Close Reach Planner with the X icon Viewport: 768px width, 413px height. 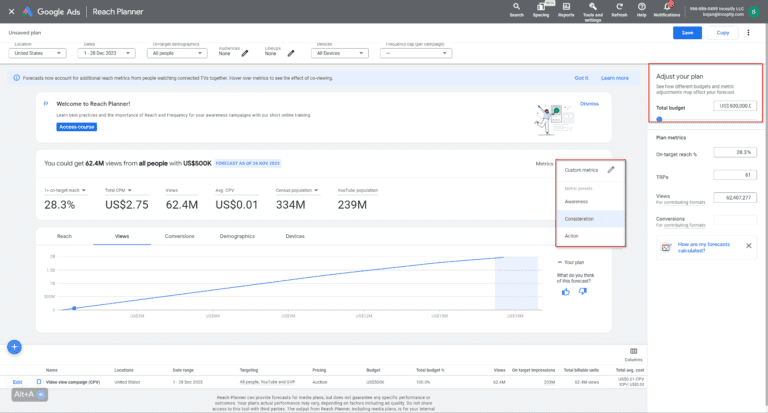click(11, 11)
